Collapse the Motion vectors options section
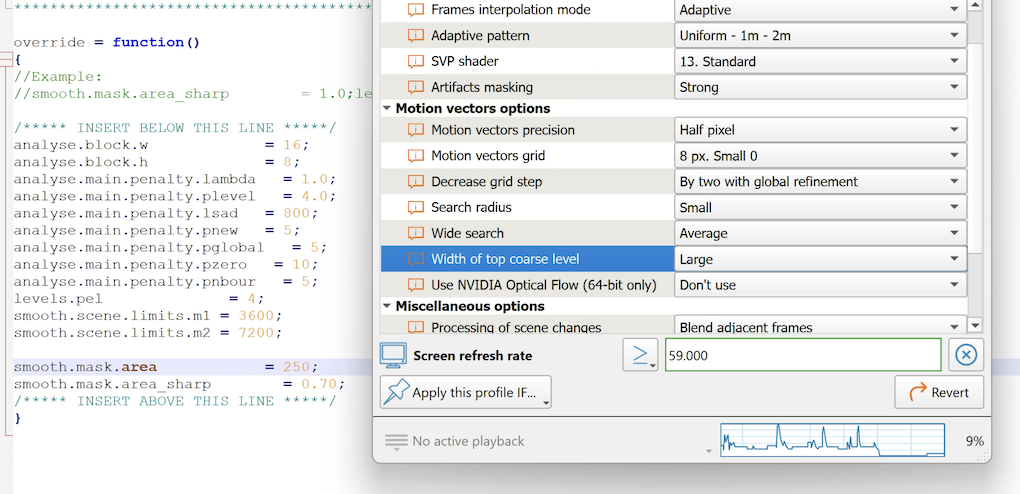This screenshot has height=494, width=1020. point(387,109)
